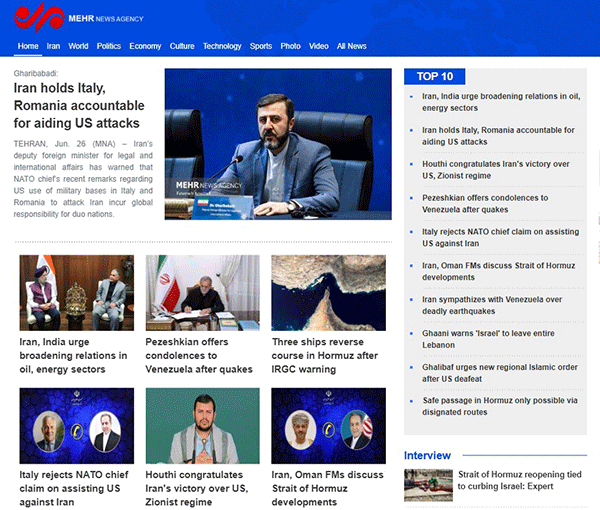This screenshot has height=510, width=600.
Task: Select the Politics menu item
Action: [109, 46]
